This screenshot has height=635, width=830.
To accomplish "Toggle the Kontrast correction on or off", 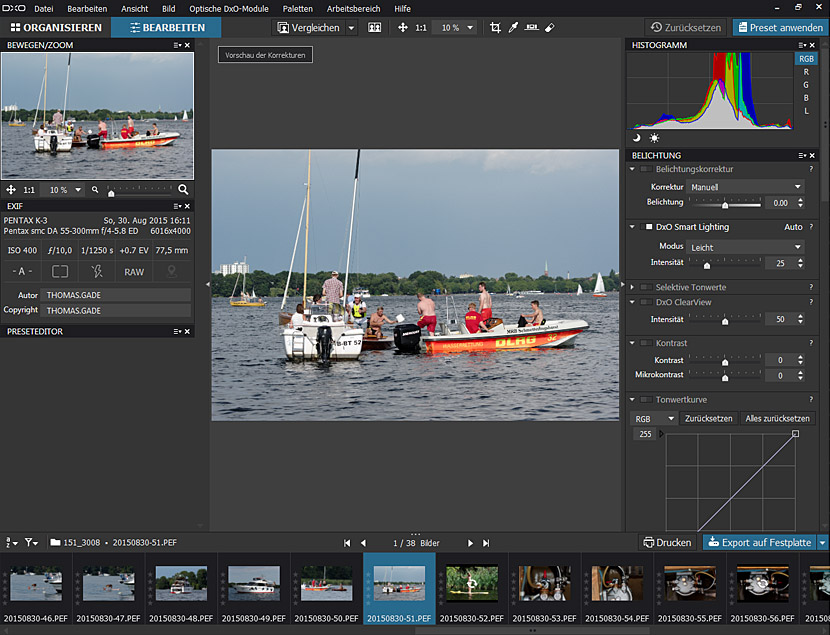I will pyautogui.click(x=648, y=343).
